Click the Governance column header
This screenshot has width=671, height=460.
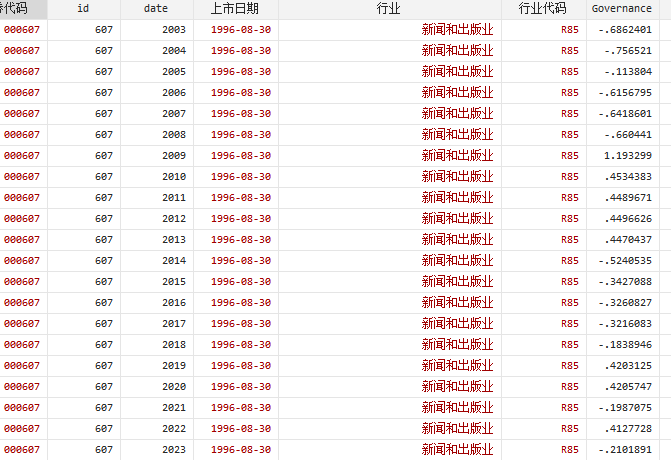[621, 8]
